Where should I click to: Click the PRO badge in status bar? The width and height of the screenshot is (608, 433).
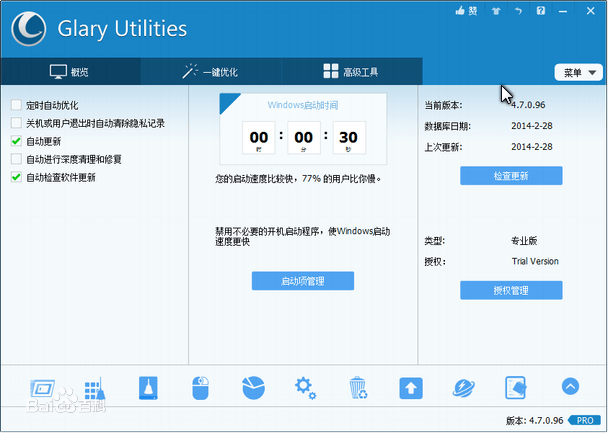click(584, 421)
